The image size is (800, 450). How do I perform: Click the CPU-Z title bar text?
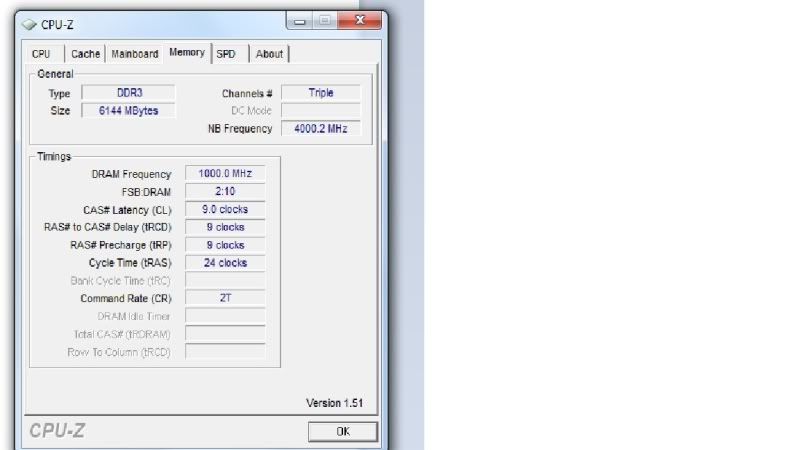57,24
